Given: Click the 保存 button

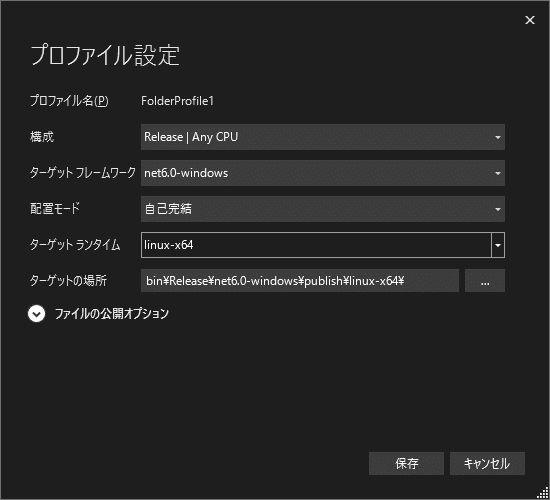Looking at the screenshot, I should tap(406, 464).
